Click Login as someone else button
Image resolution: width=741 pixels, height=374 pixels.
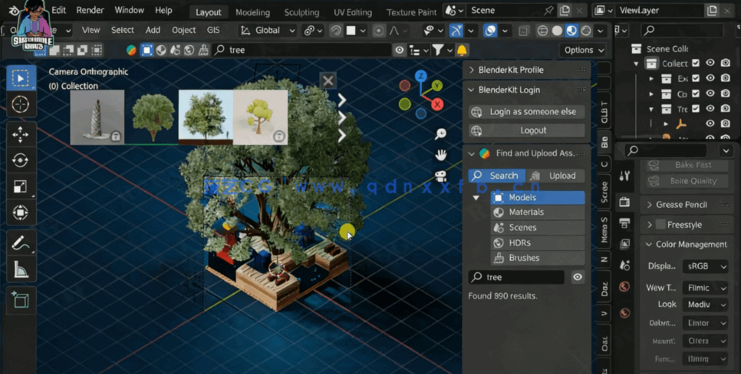(x=526, y=112)
